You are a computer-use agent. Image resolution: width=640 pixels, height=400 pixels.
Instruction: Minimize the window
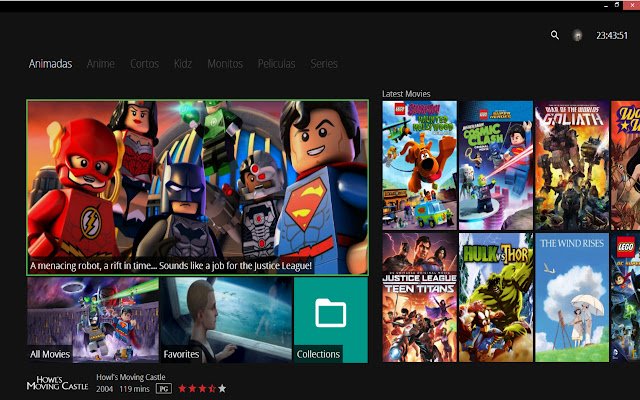pyautogui.click(x=606, y=6)
